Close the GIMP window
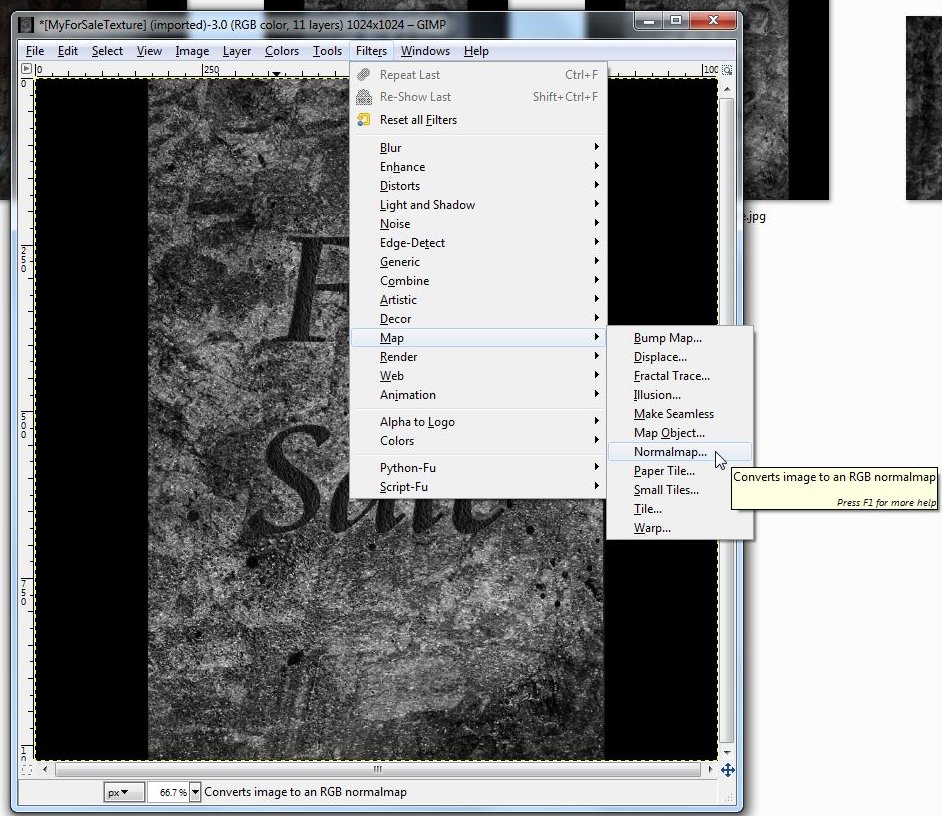942x816 pixels. click(x=713, y=22)
